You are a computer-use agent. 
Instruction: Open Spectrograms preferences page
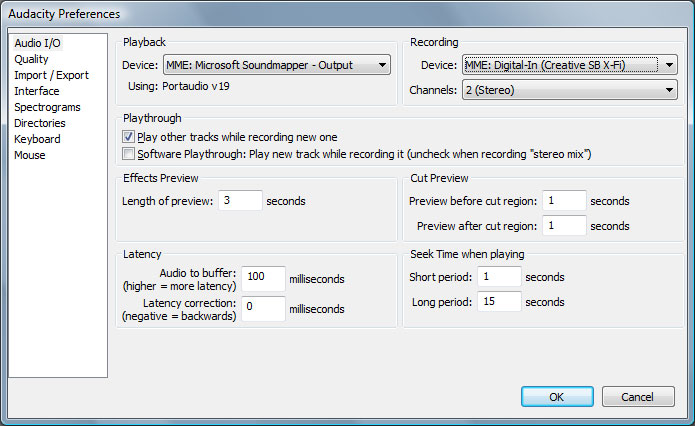47,107
